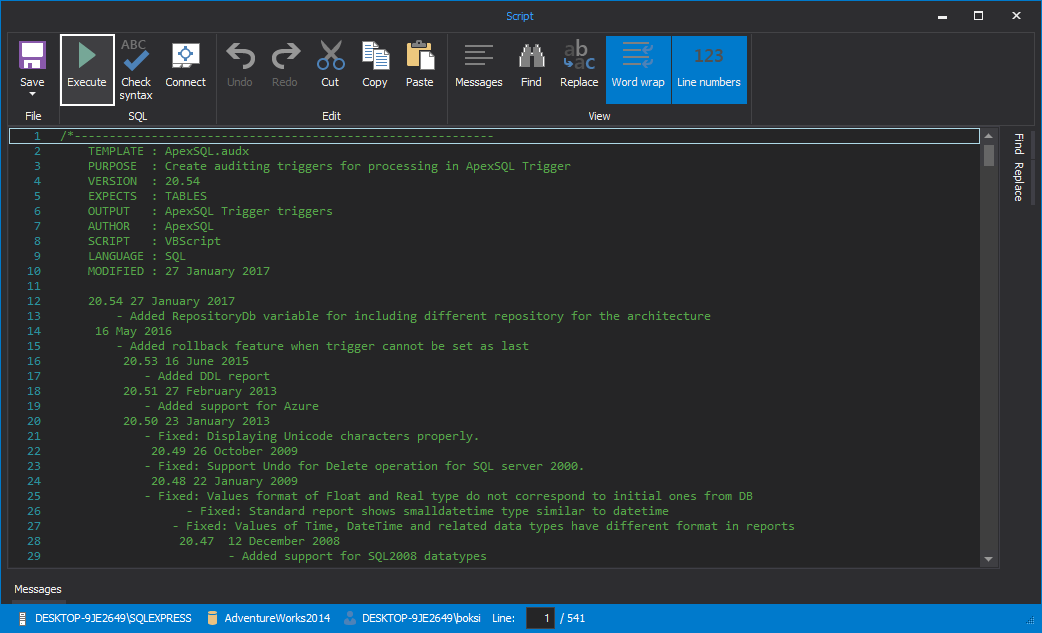Click the Line number input field
This screenshot has width=1042, height=633.
[540, 618]
